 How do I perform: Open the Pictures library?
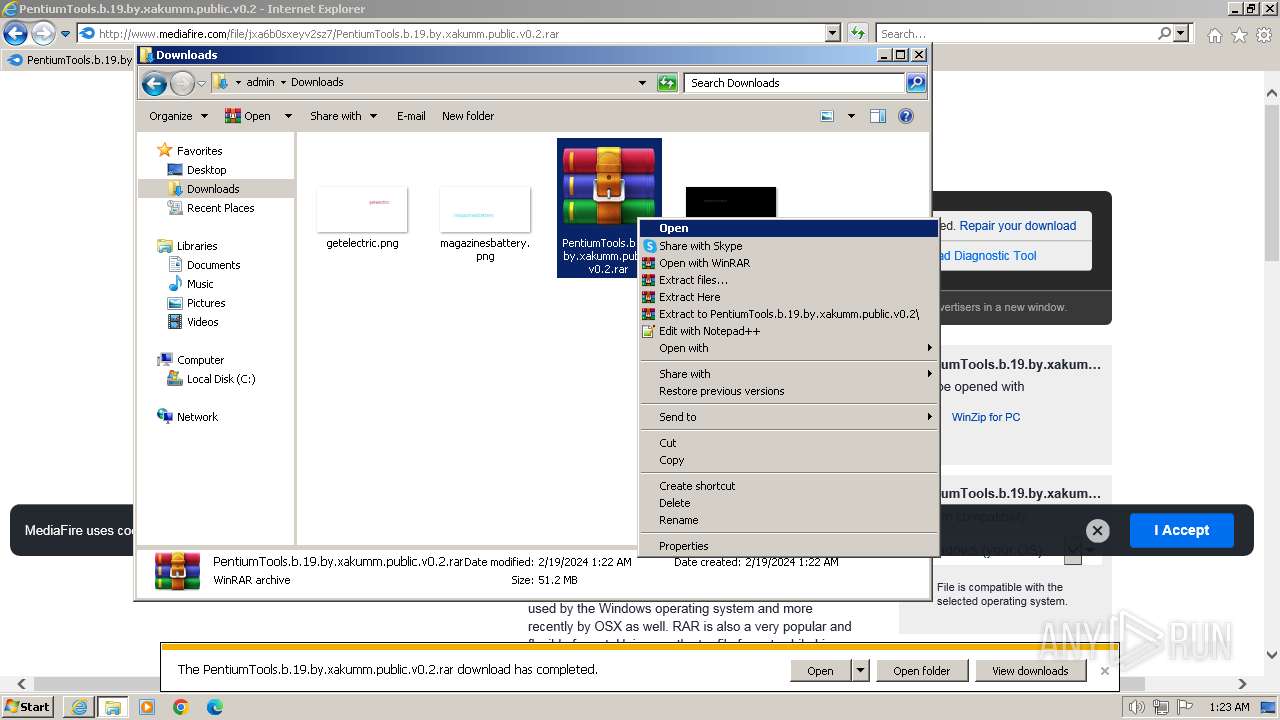point(206,303)
